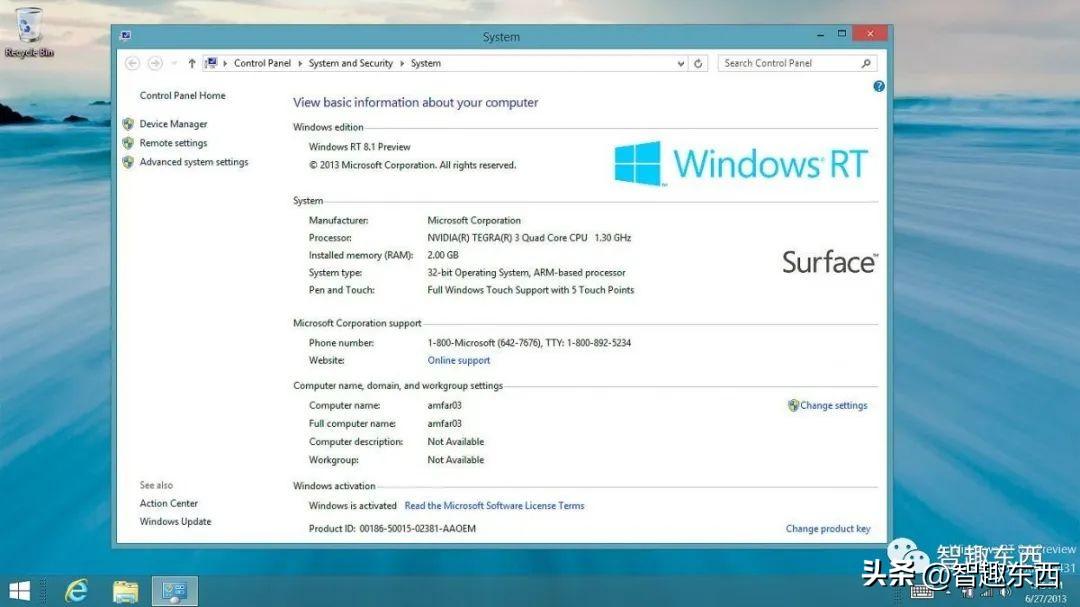Screen dimensions: 1080x607
Task: Go to Control Panel Home
Action: pyautogui.click(x=183, y=96)
